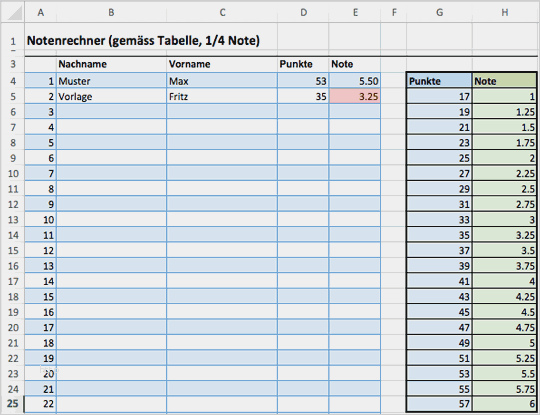Image resolution: width=540 pixels, height=415 pixels.
Task: Select the cell containing Muster
Action: 111,81
